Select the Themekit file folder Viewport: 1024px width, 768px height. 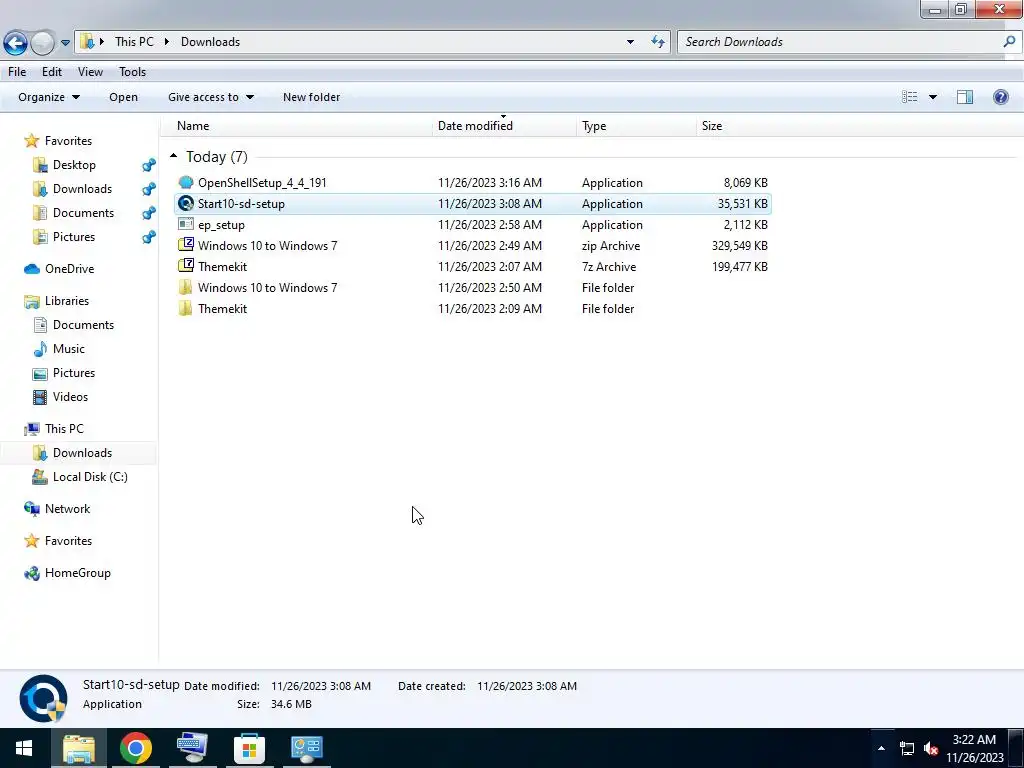point(223,309)
